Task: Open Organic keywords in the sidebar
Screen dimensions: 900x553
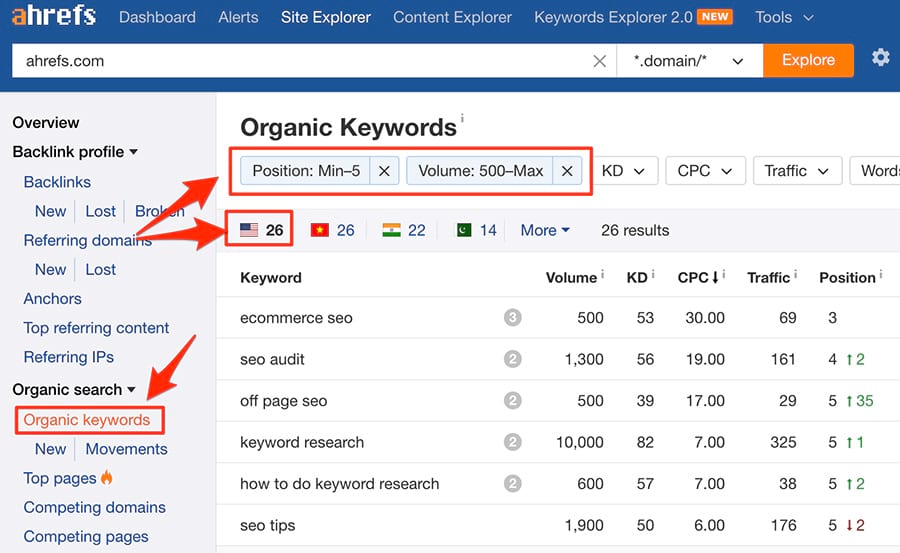Action: tap(87, 420)
